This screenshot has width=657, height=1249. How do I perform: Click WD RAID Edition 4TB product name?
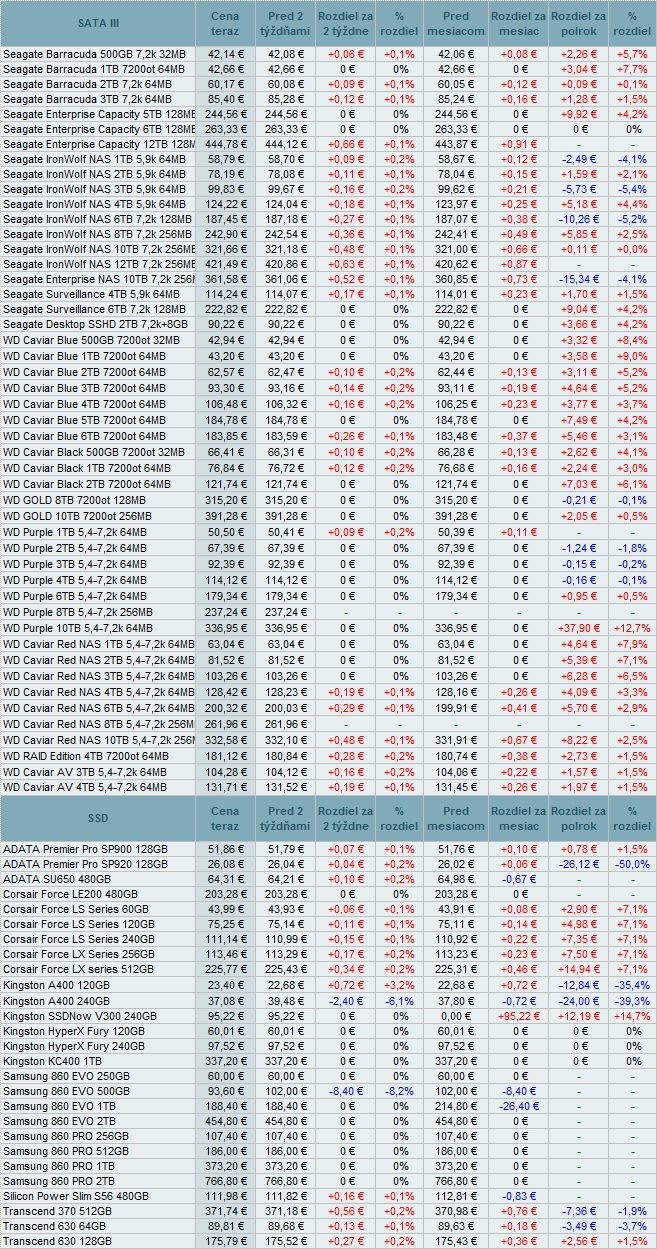click(x=84, y=756)
